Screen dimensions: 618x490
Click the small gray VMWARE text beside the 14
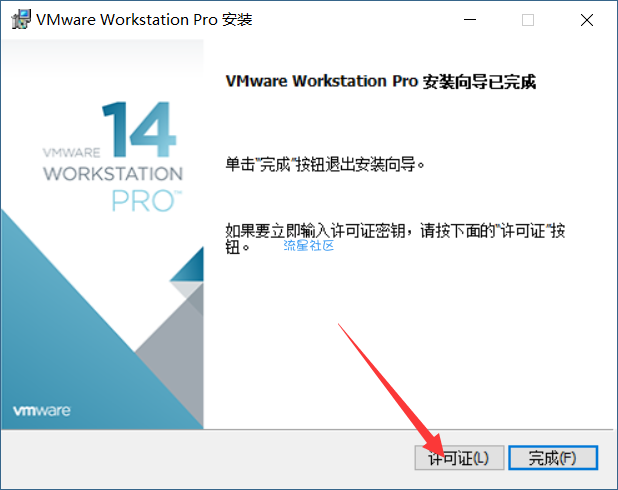(x=71, y=153)
